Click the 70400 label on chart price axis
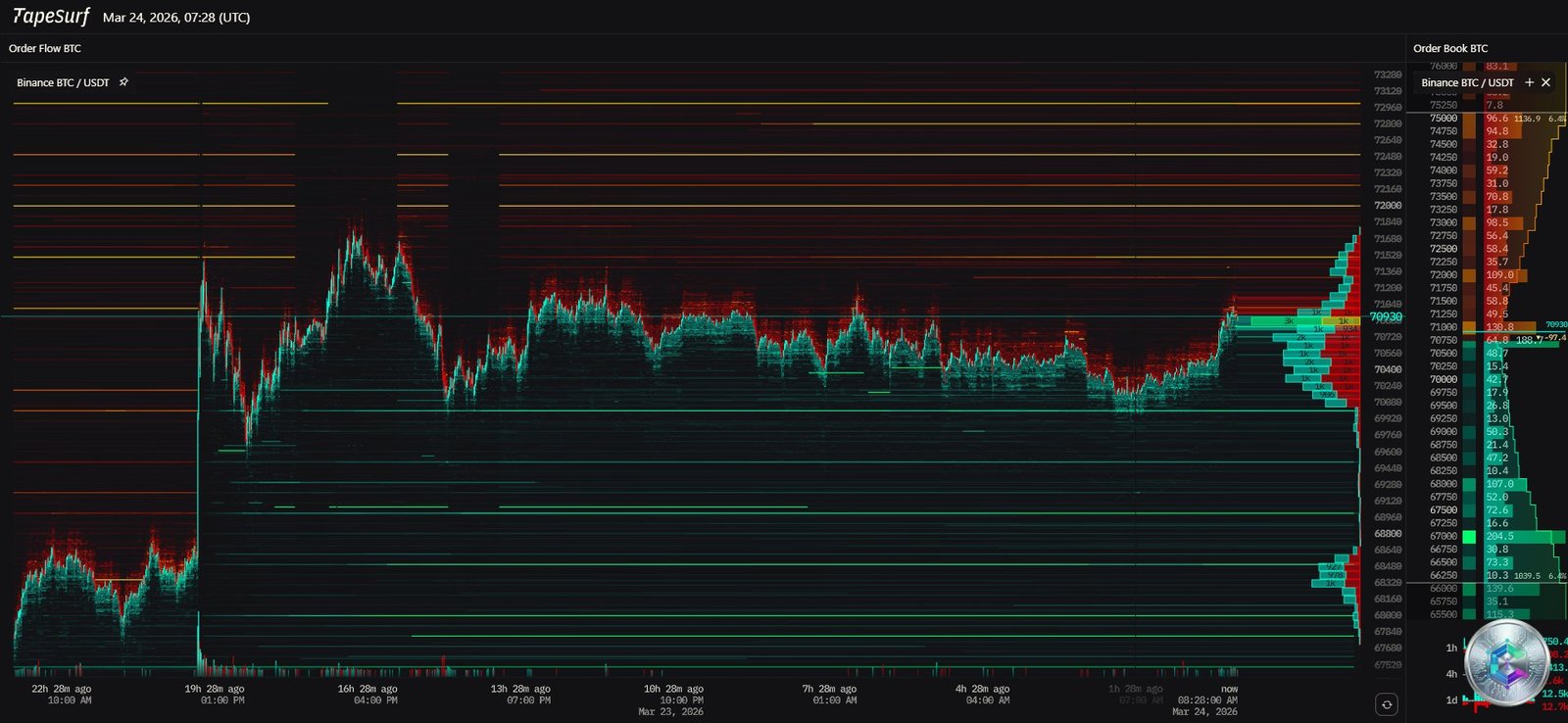Viewport: 1568px width, 723px height. click(x=1388, y=369)
